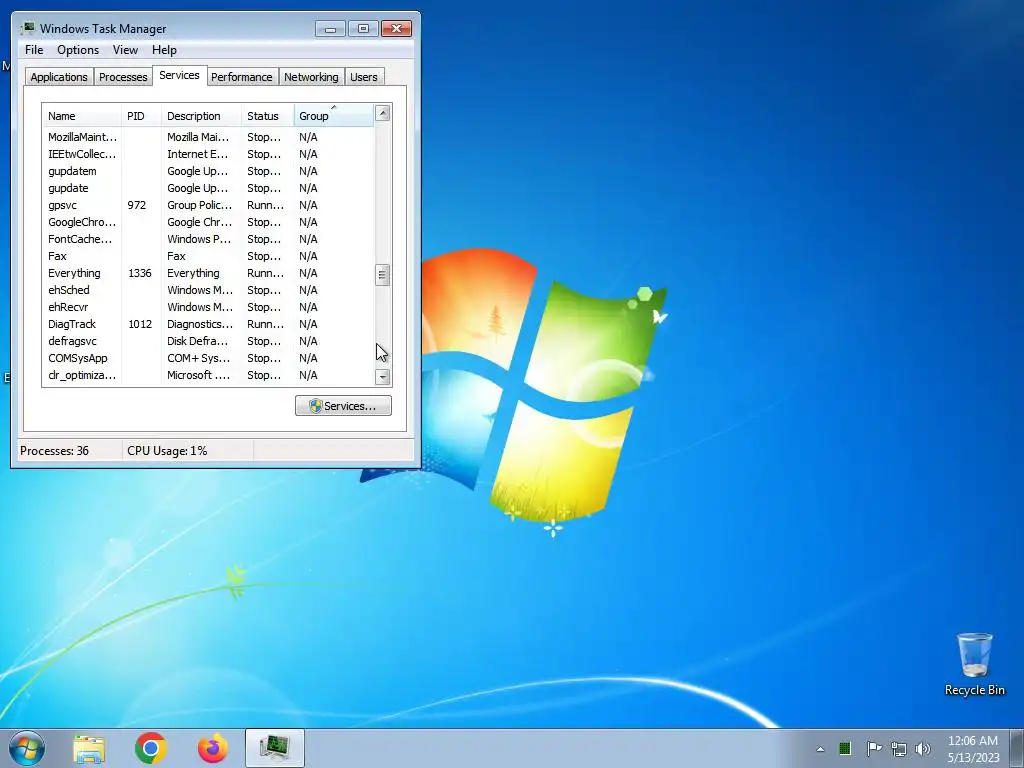Image resolution: width=1024 pixels, height=768 pixels.
Task: Minimize the Windows Task Manager window
Action: point(330,29)
